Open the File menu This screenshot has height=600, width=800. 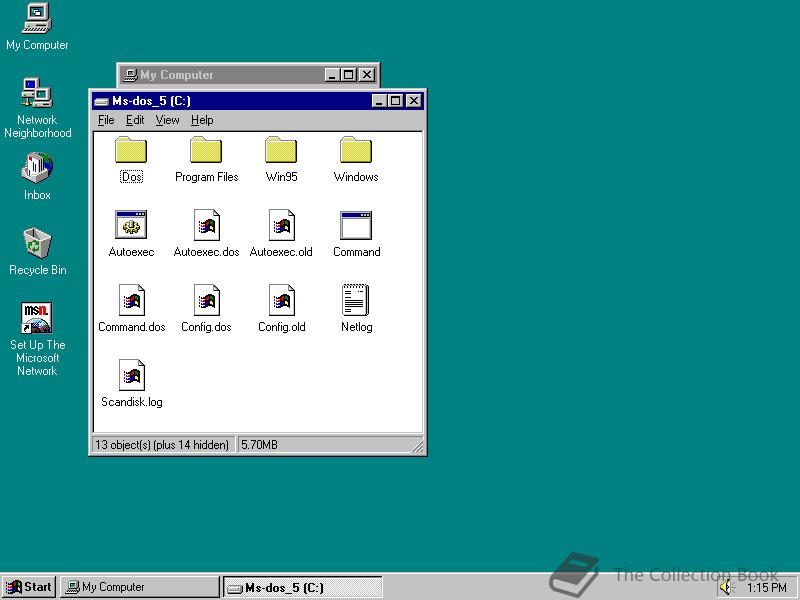click(x=106, y=120)
